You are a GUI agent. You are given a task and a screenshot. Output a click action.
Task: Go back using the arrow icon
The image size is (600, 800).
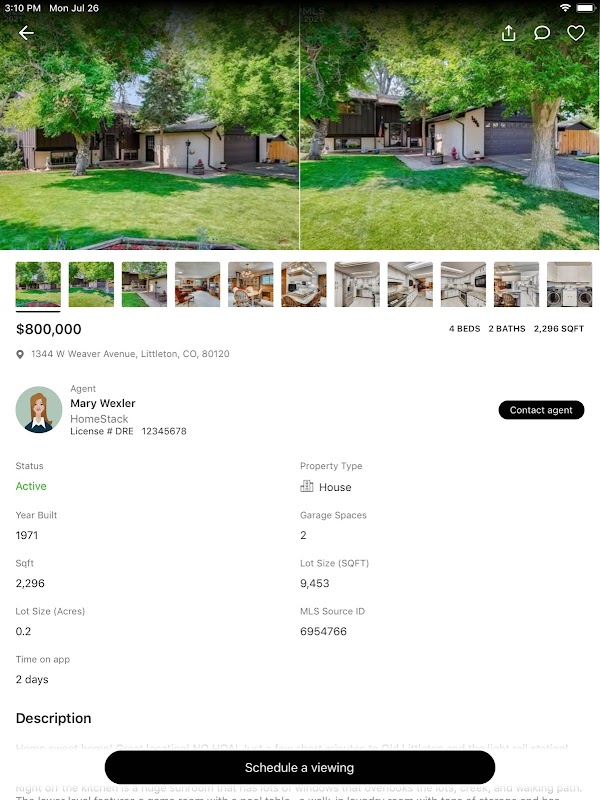(x=26, y=33)
